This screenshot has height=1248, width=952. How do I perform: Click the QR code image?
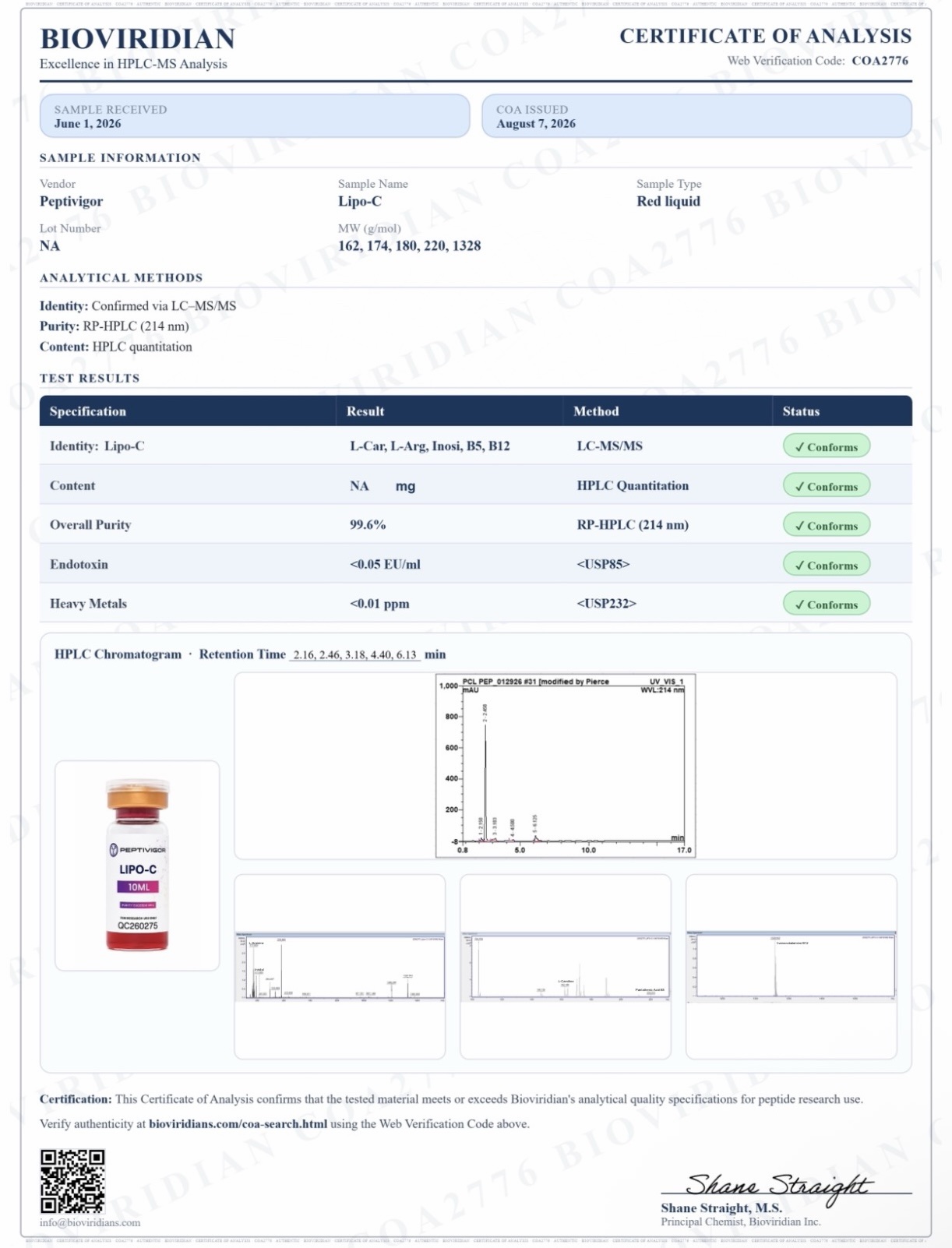[72, 1180]
